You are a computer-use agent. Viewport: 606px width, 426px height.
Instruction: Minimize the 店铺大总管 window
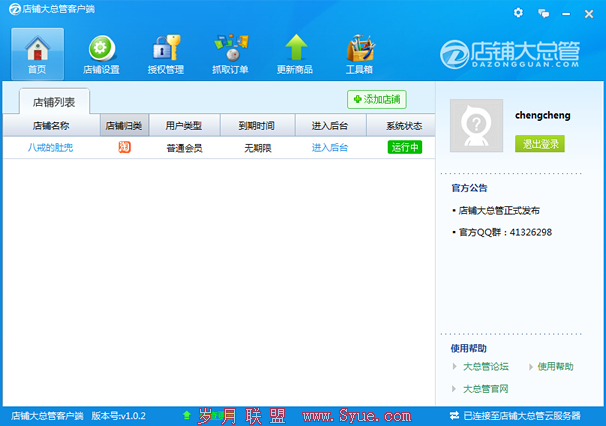point(566,14)
